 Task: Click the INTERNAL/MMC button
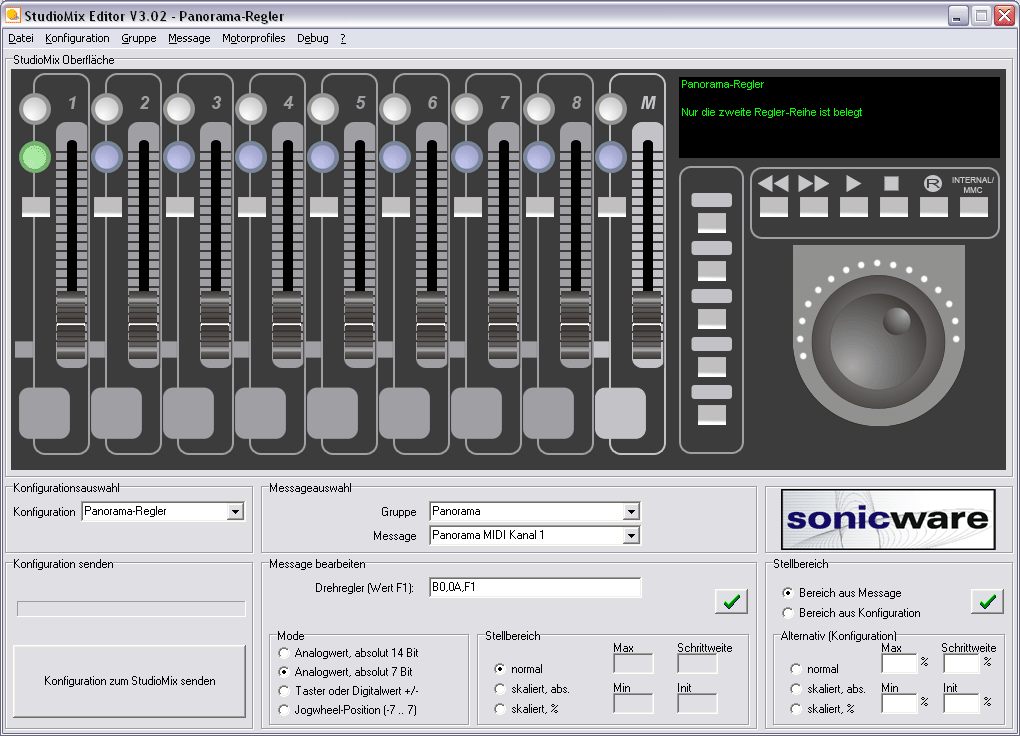click(973, 206)
